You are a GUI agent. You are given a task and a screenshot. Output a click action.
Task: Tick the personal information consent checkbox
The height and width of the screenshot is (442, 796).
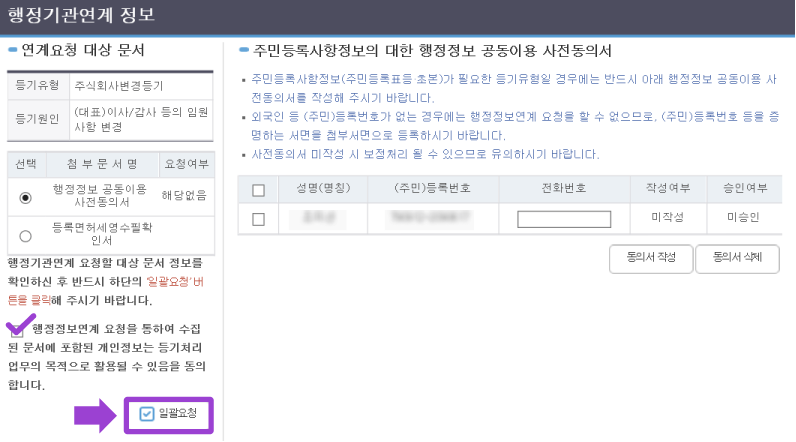(17, 329)
